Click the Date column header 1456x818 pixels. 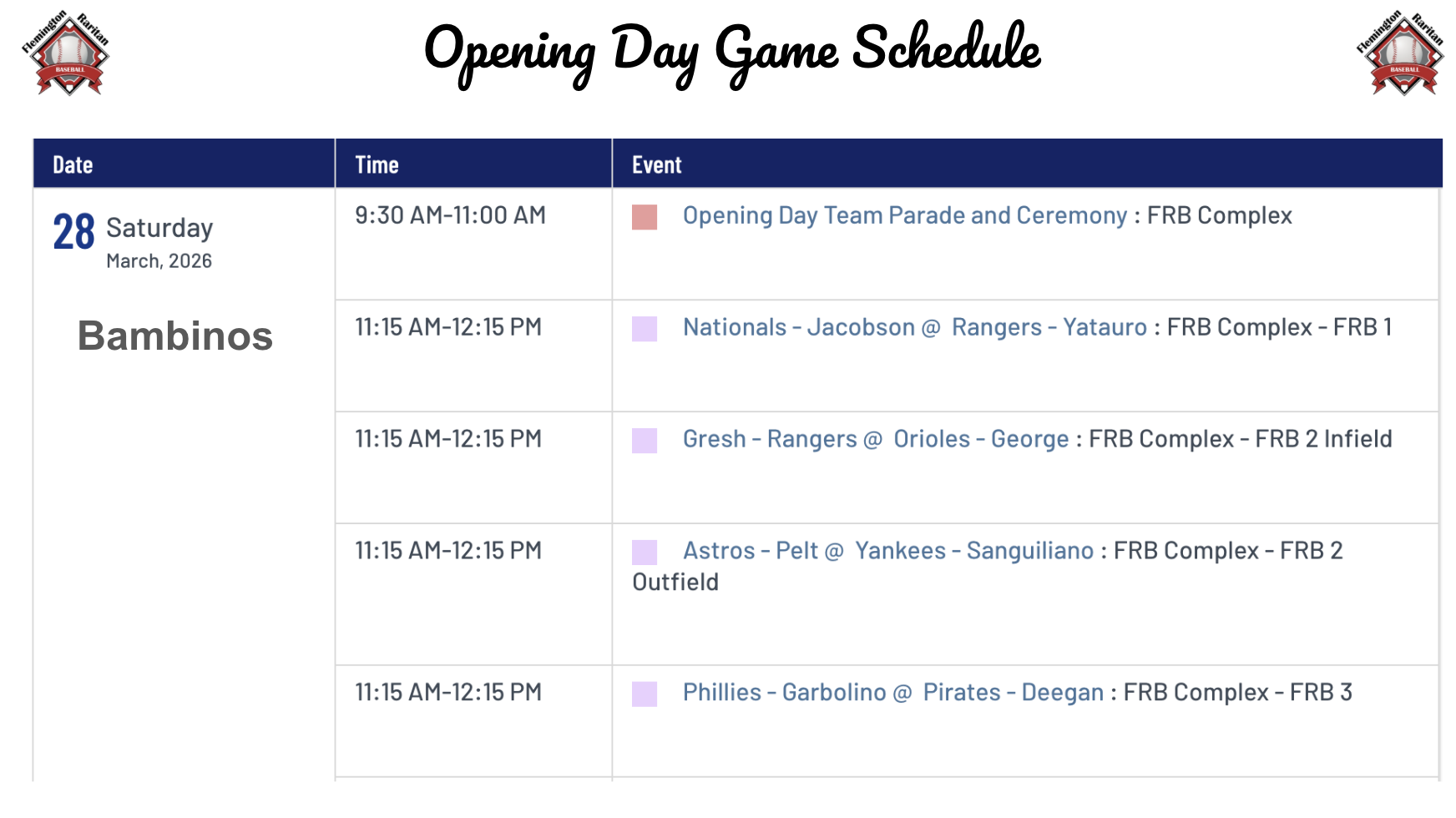pyautogui.click(x=73, y=164)
